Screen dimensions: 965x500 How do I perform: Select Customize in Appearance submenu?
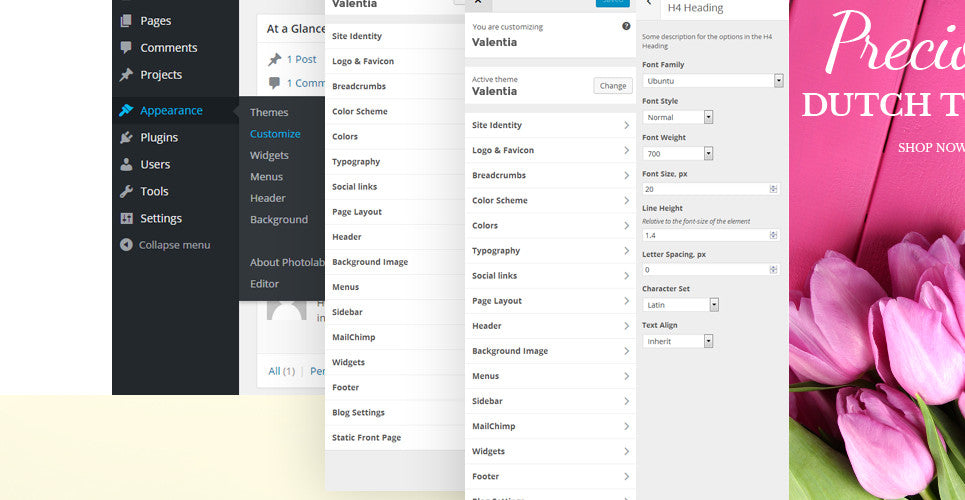click(275, 134)
